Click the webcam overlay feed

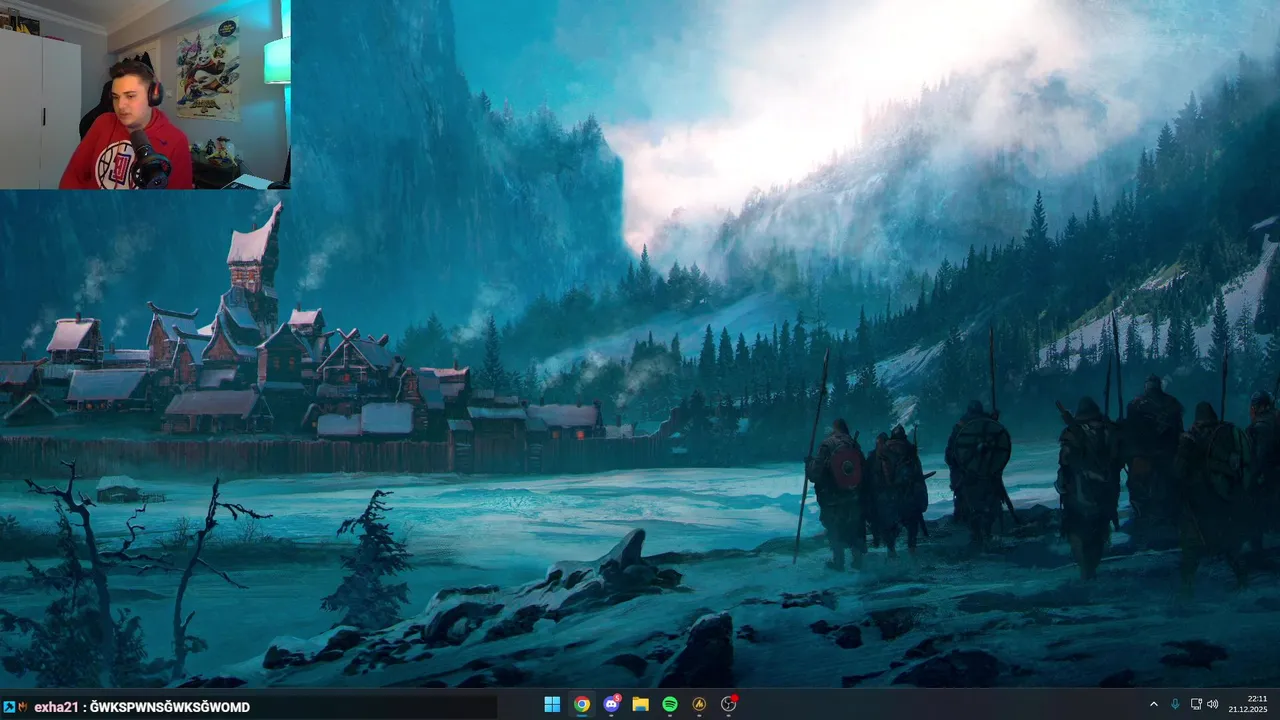point(145,94)
